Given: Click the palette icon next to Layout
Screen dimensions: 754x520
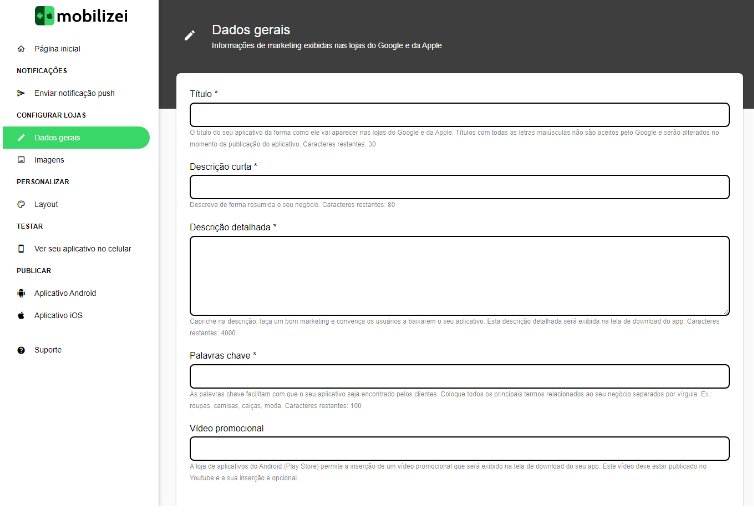Looking at the screenshot, I should point(21,204).
